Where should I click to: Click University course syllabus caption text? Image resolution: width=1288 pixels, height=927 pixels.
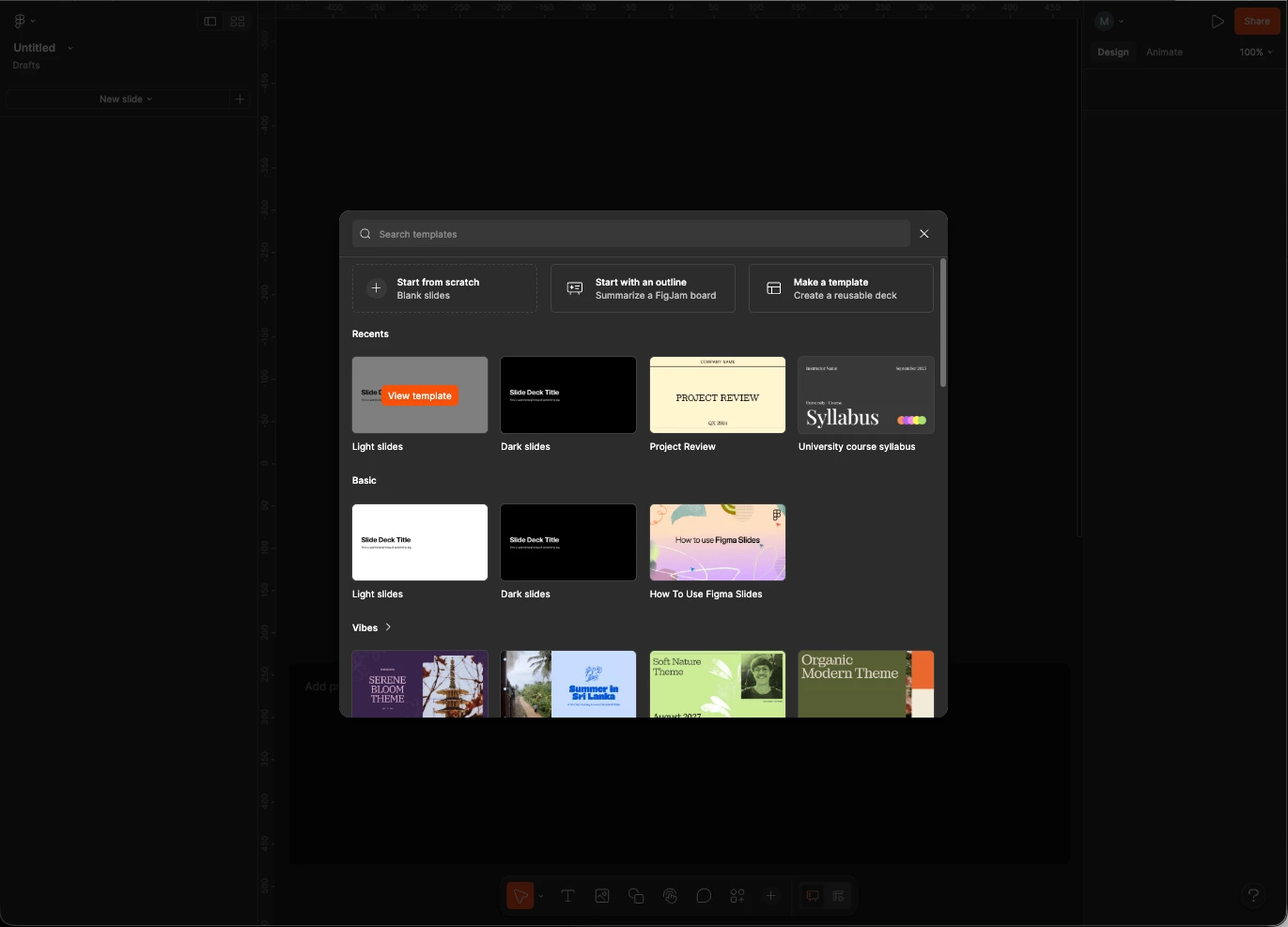click(x=857, y=447)
